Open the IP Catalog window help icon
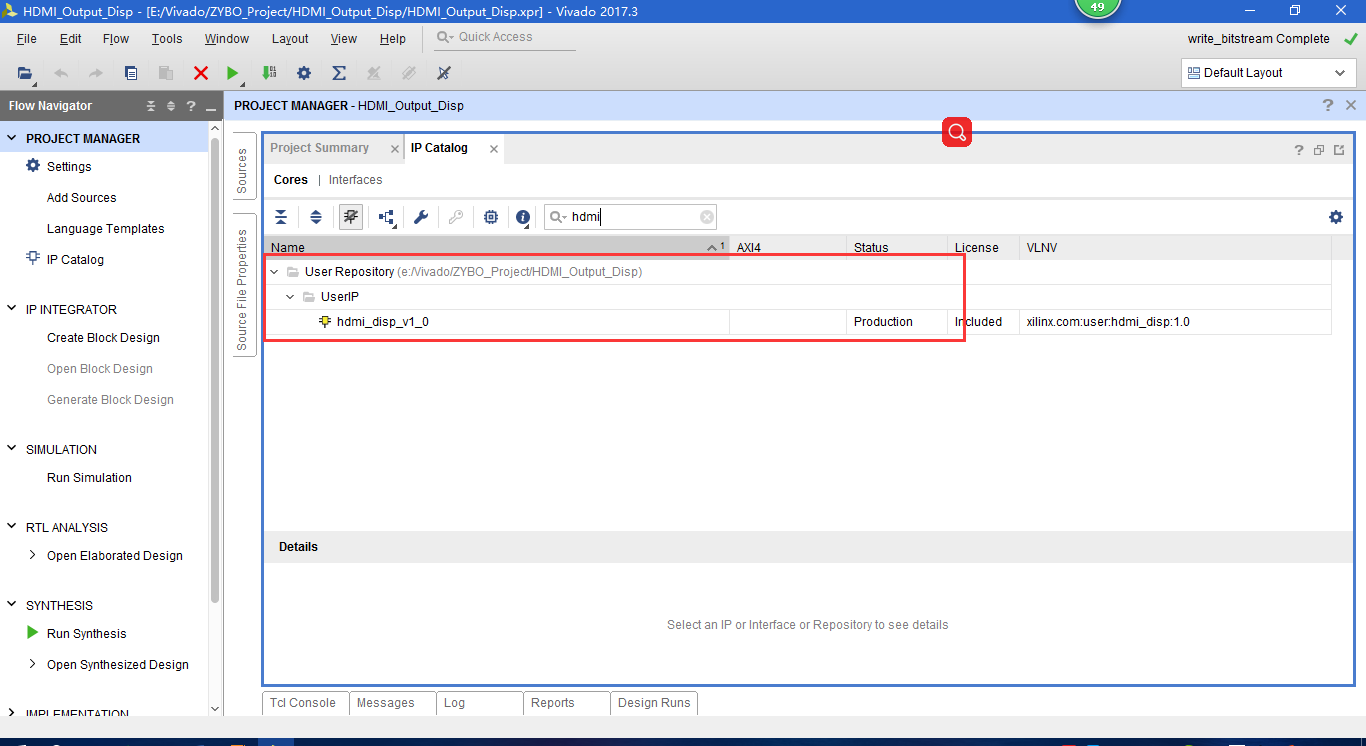The image size is (1366, 746). coord(1299,150)
